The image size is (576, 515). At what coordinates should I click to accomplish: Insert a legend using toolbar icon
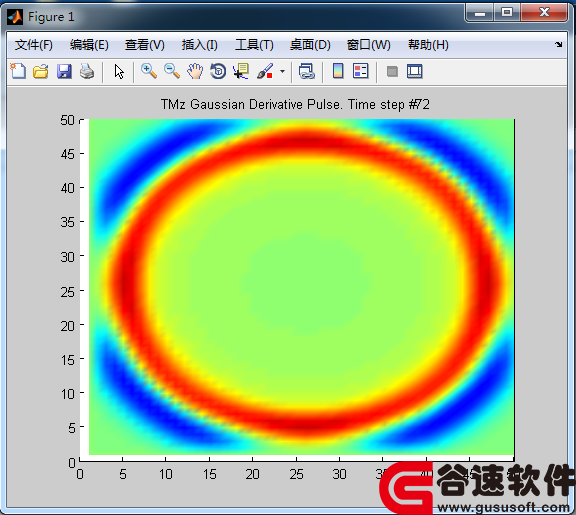tap(360, 71)
